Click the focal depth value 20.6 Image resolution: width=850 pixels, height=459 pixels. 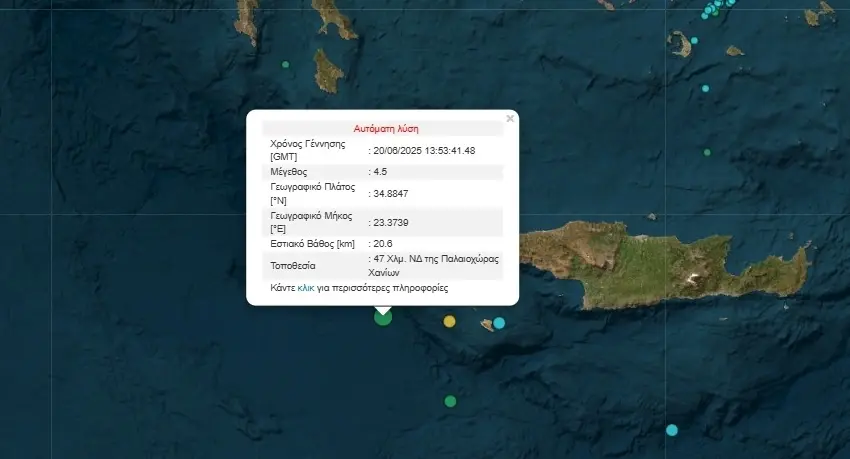(383, 243)
